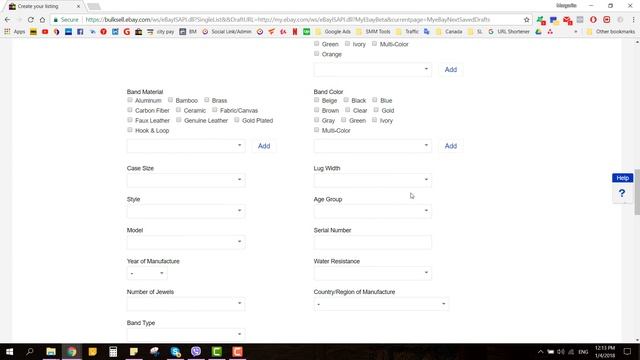Viewport: 640px width, 360px height.
Task: Open URL Shortener bookmark
Action: [x=509, y=31]
